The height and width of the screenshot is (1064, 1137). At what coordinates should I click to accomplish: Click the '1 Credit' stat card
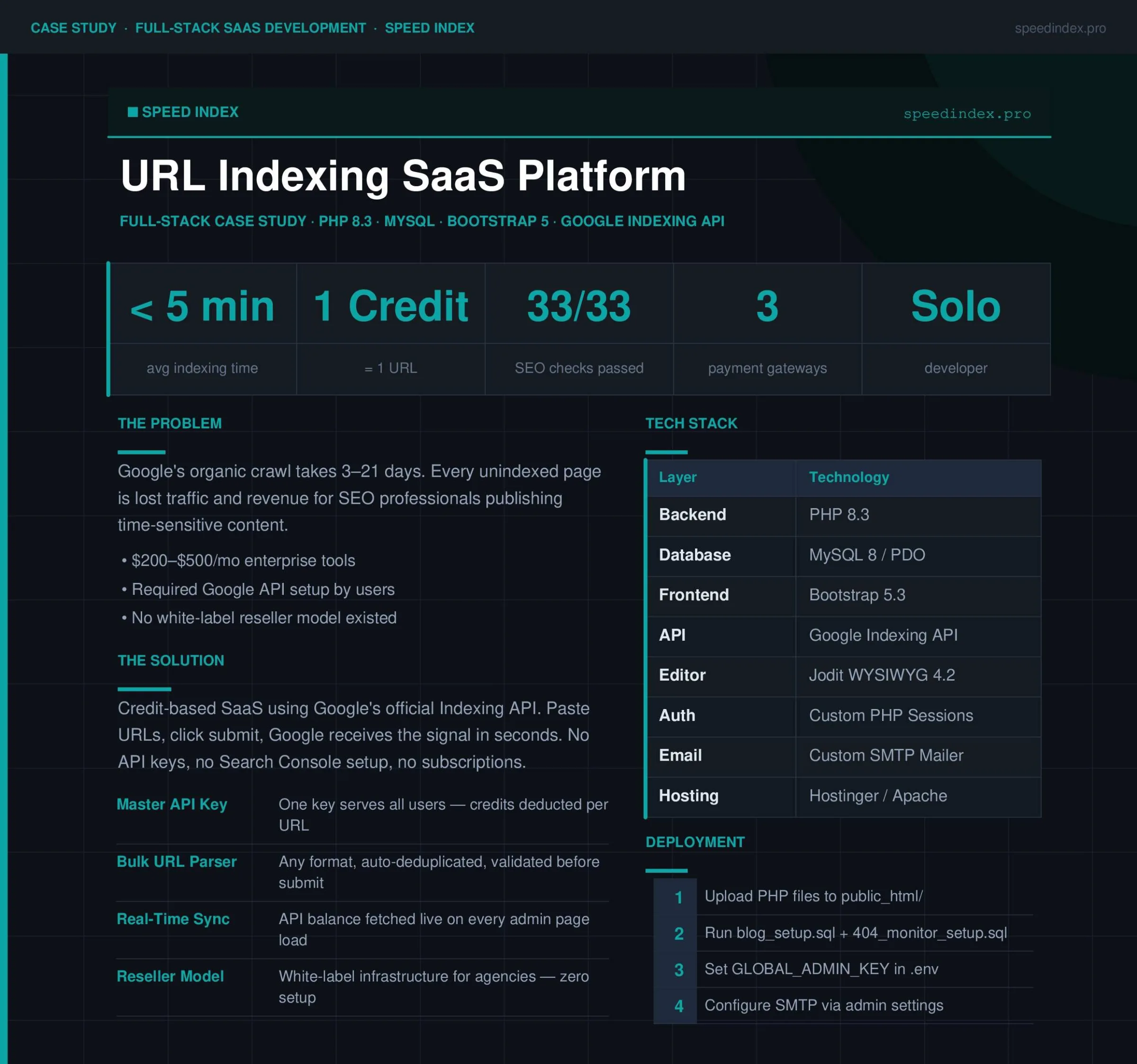[x=391, y=307]
